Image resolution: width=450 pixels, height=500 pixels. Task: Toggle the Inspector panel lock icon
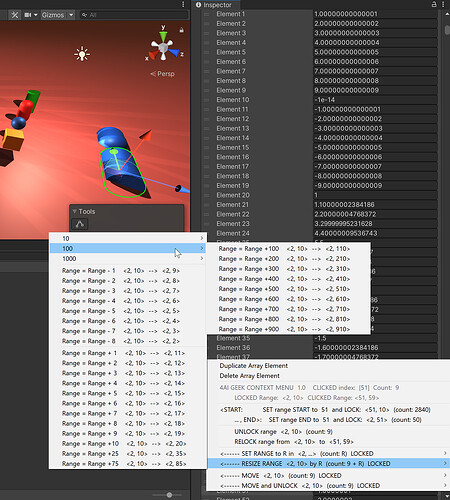(x=434, y=4)
